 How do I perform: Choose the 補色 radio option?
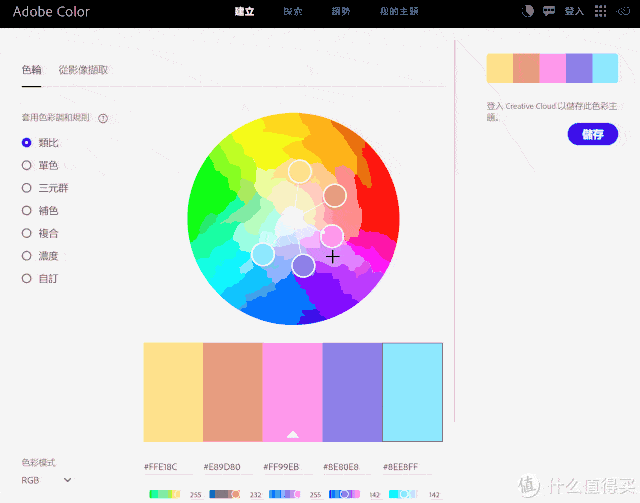coord(27,211)
